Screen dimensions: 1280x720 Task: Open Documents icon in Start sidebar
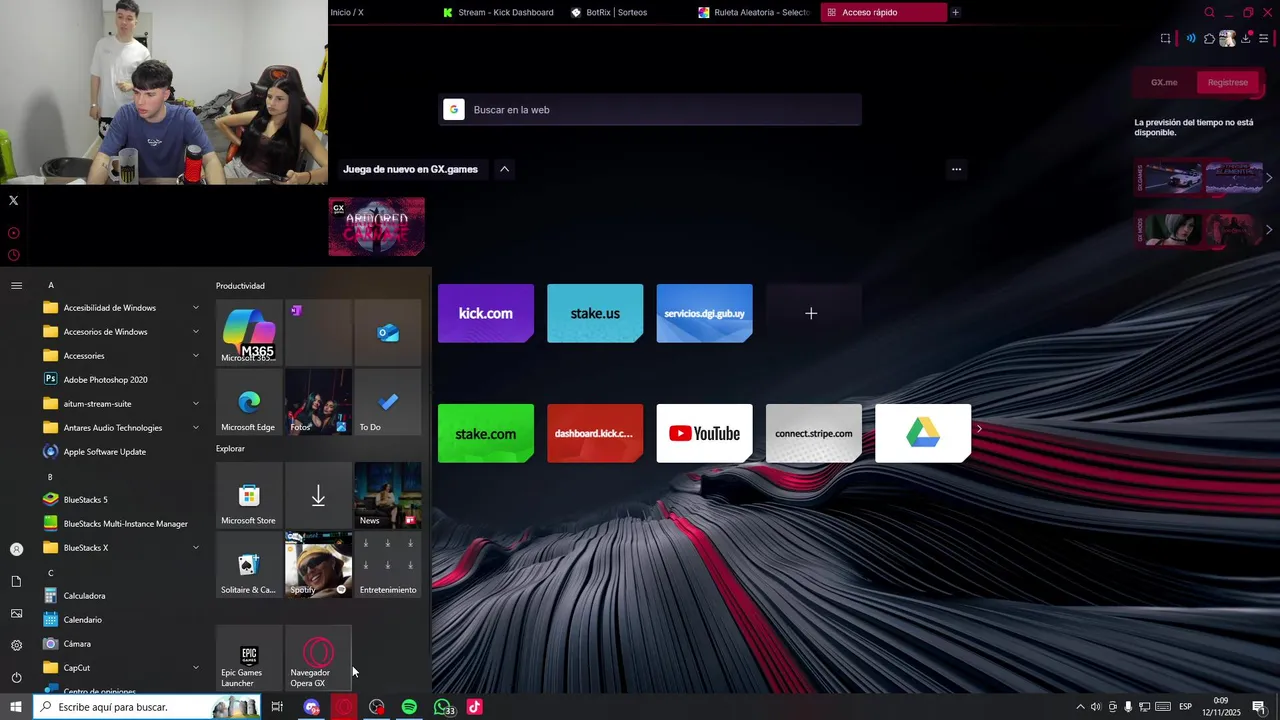coord(16,582)
